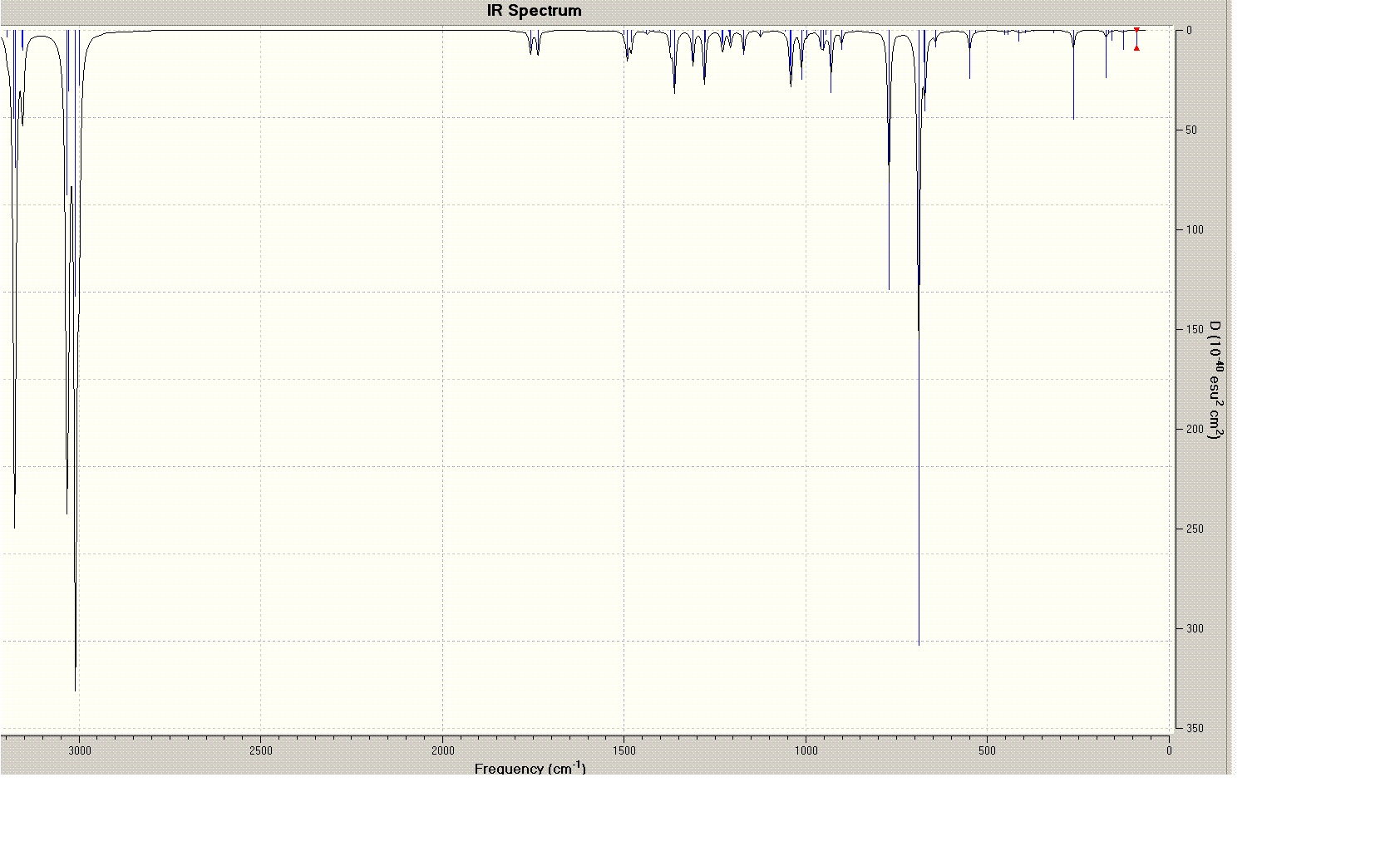Pick the 300 tick on the D axis
The width and height of the screenshot is (1400, 851).
click(1195, 628)
